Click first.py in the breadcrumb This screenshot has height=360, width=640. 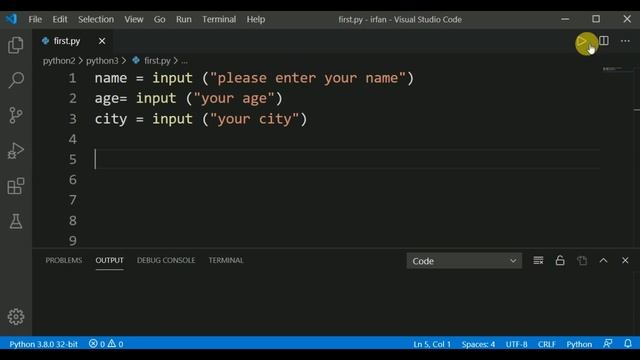click(x=157, y=61)
